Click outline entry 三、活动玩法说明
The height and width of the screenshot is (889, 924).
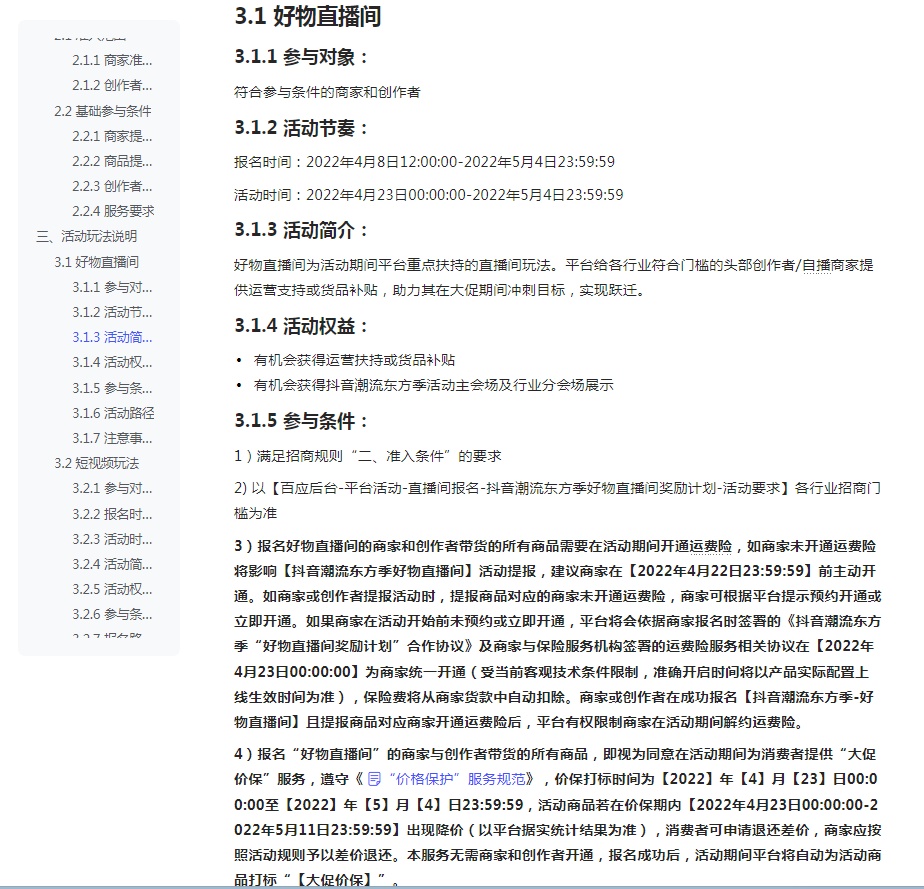point(87,236)
